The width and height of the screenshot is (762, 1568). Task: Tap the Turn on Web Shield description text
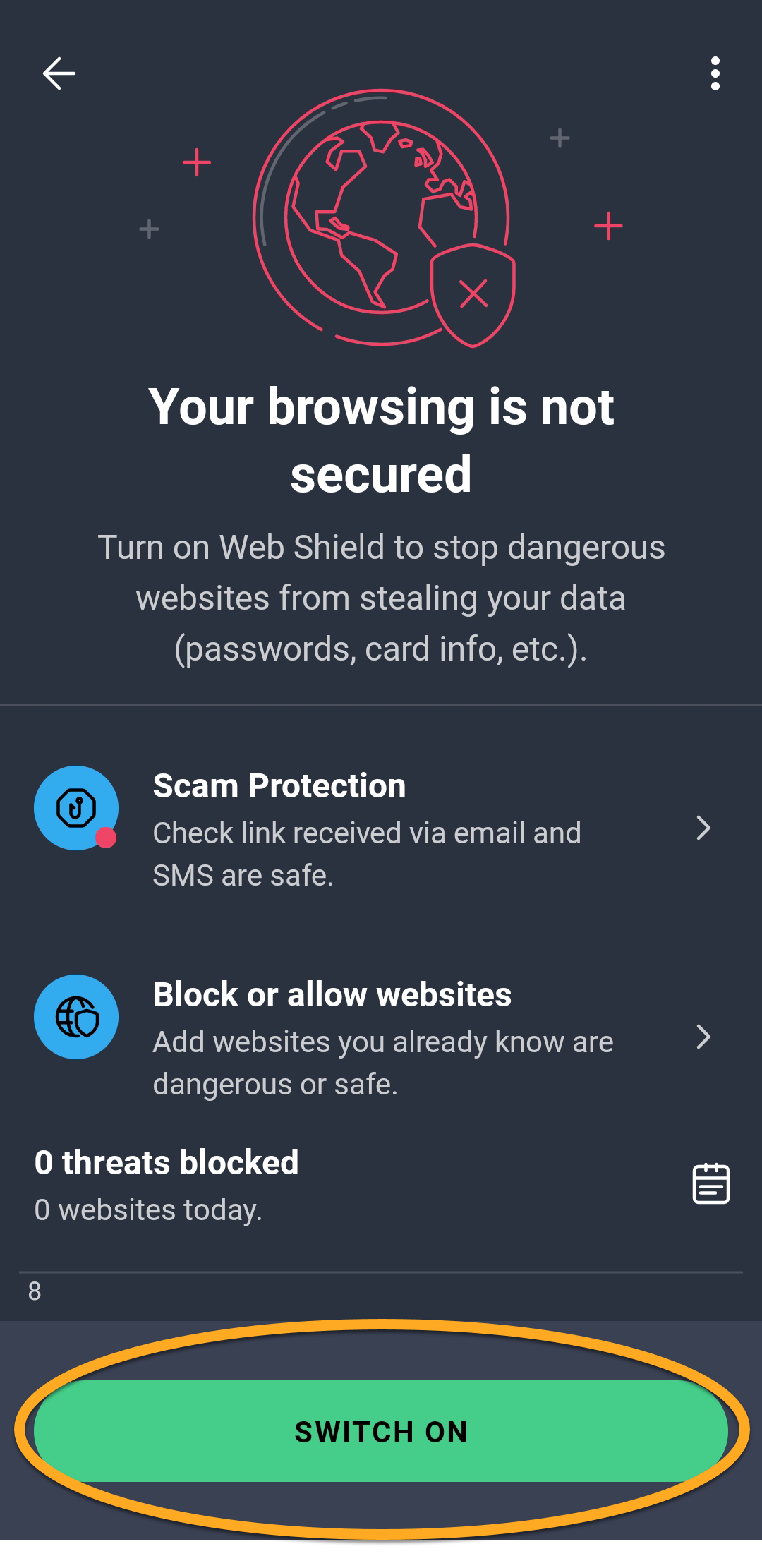tap(381, 598)
